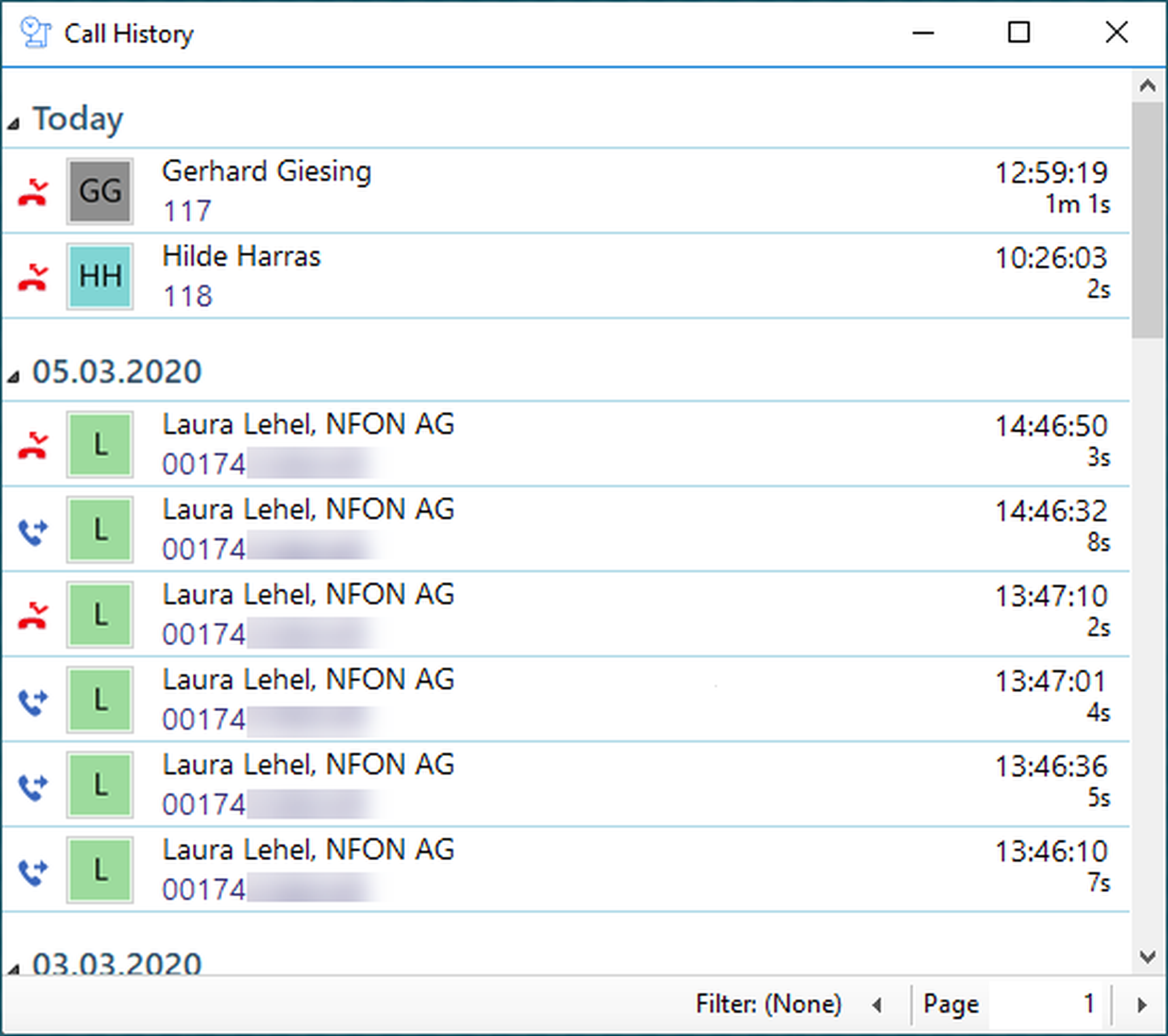Click Call History window title icon
1168x1036 pixels.
pyautogui.click(x=36, y=33)
